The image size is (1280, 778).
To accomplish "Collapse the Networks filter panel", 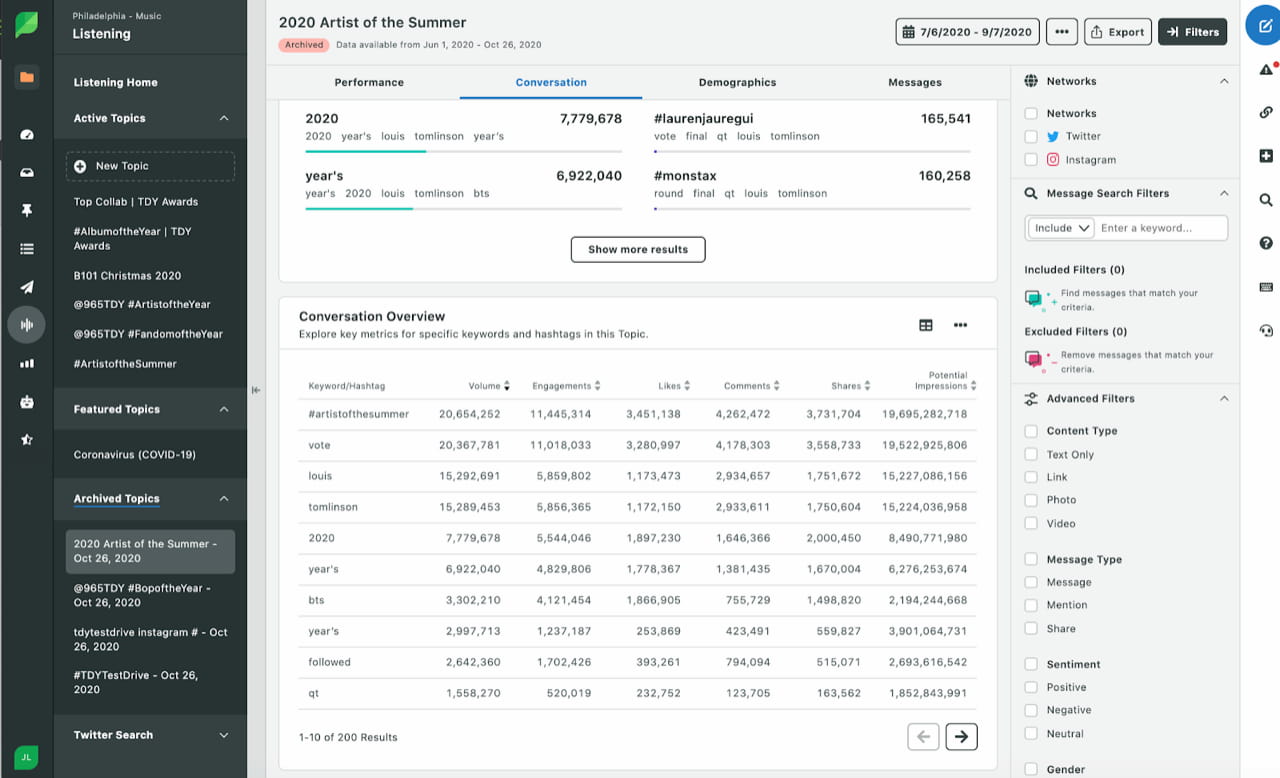I will point(1224,81).
